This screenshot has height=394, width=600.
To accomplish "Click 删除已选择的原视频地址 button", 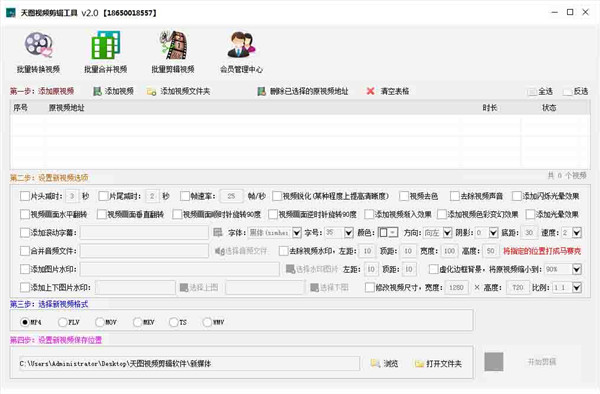I will point(303,91).
